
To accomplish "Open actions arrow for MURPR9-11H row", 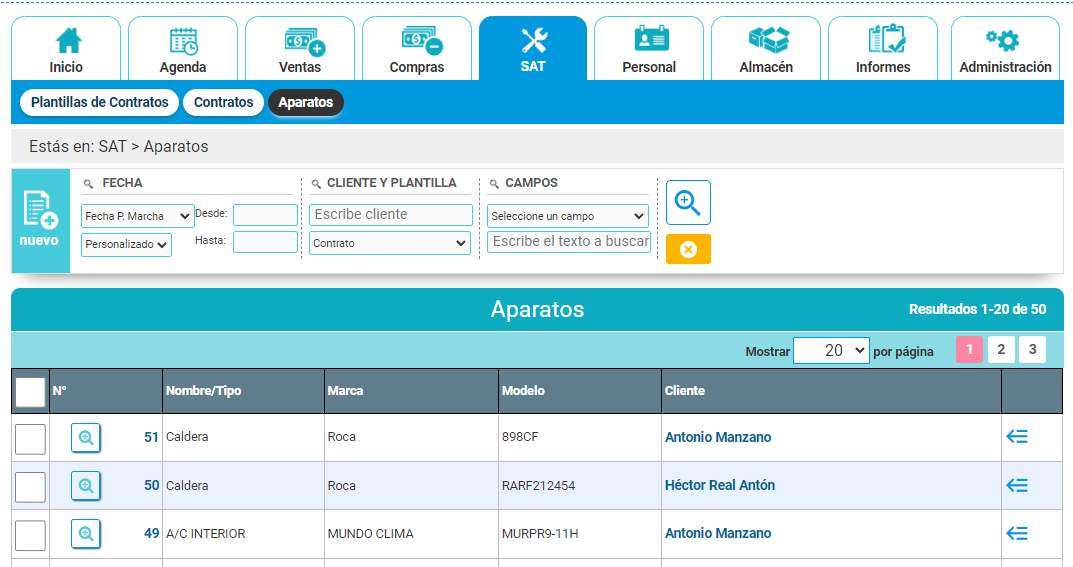I will 1017,533.
